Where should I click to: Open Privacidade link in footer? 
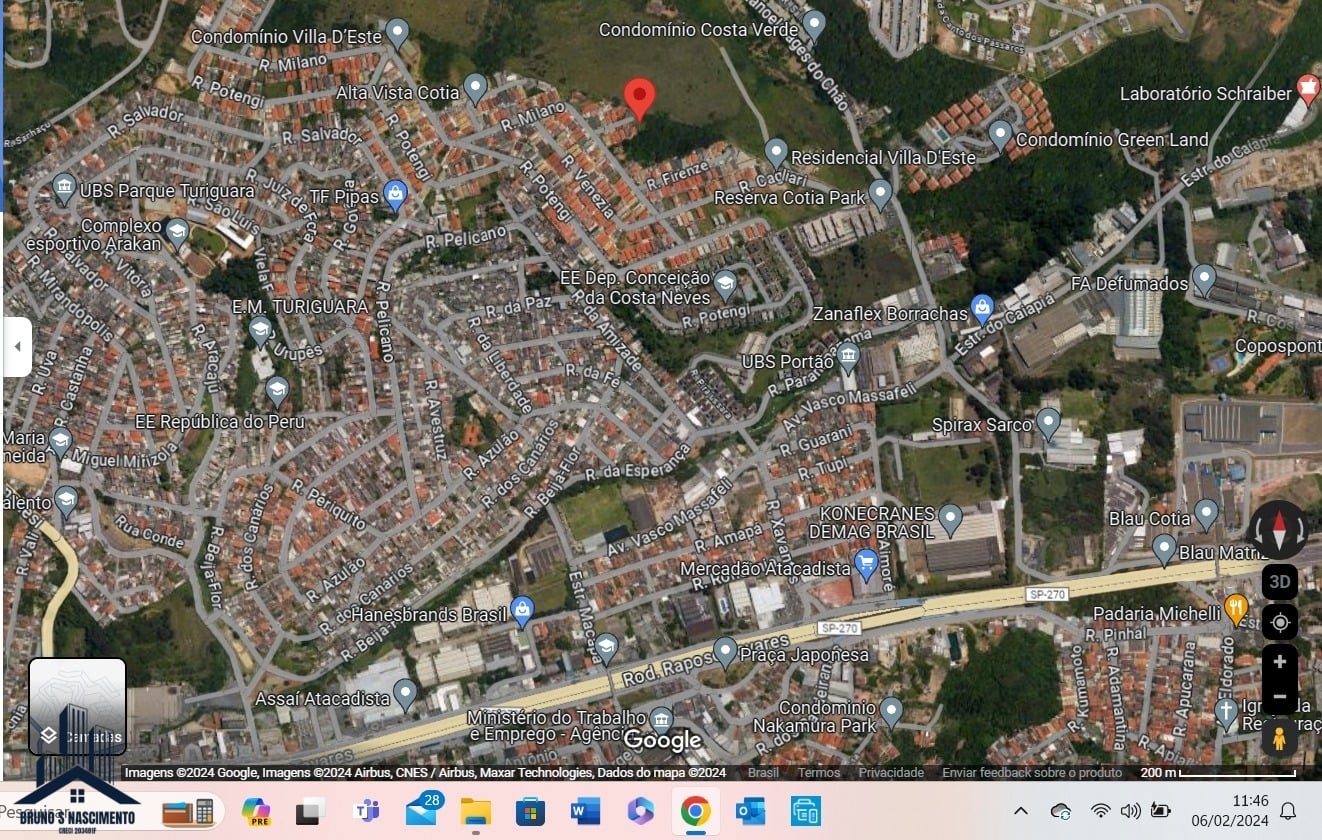891,773
